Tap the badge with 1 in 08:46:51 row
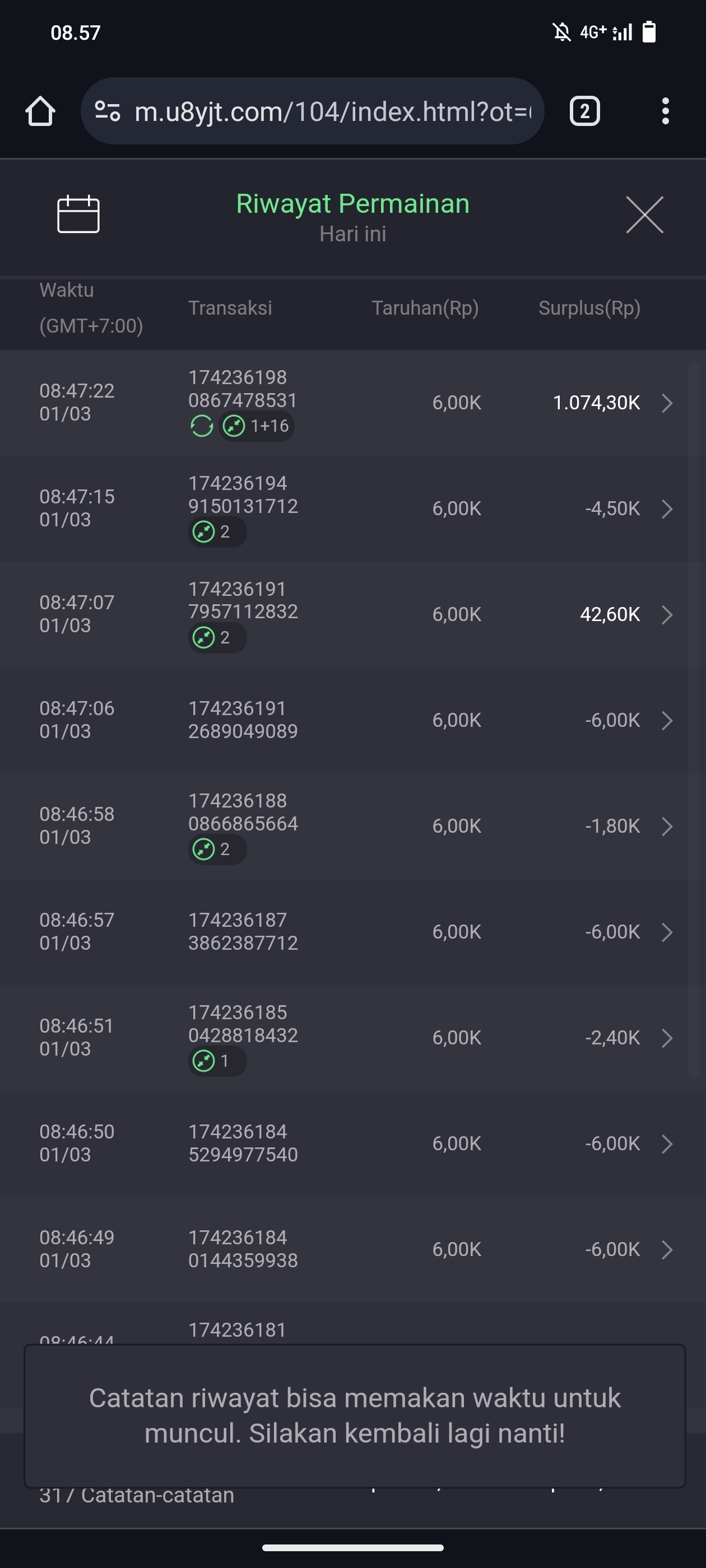706x1568 pixels. pos(217,1061)
